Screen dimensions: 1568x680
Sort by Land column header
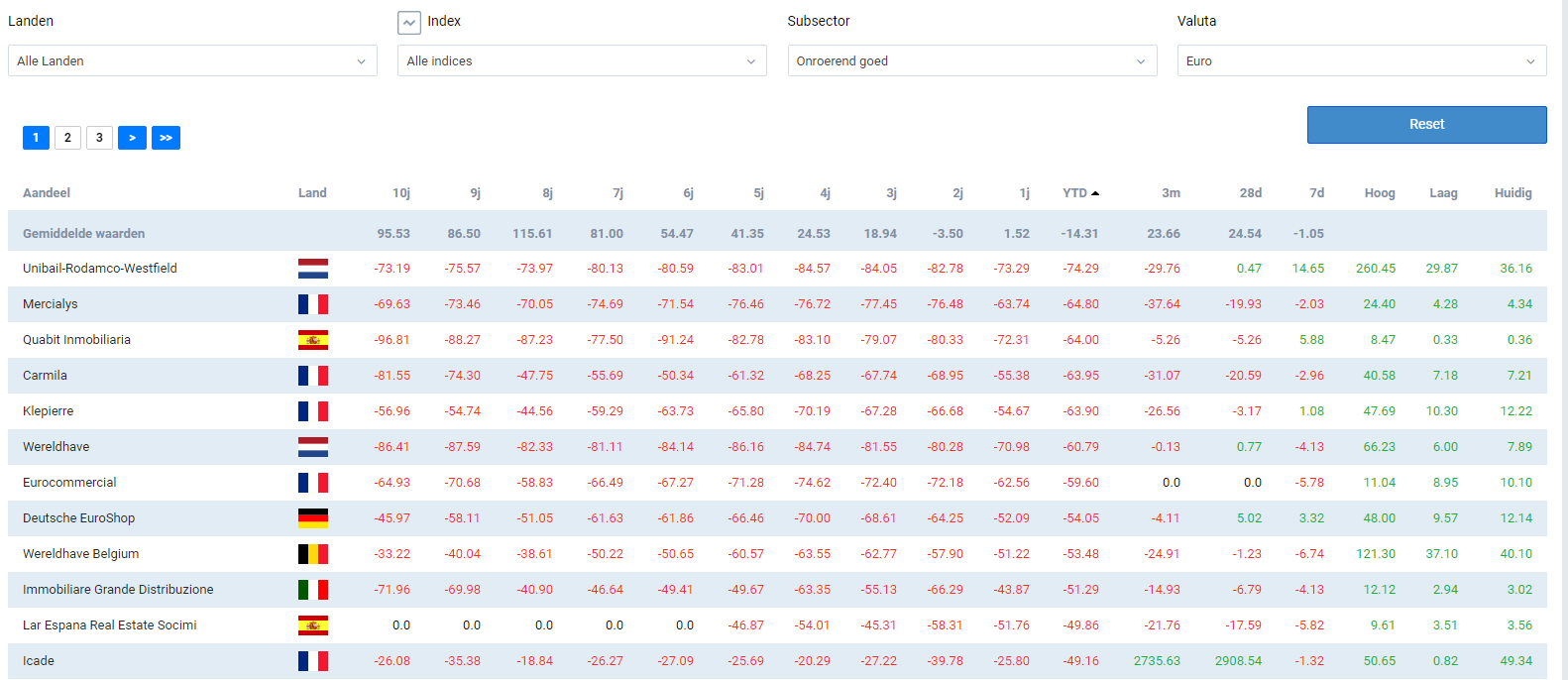pyautogui.click(x=312, y=193)
